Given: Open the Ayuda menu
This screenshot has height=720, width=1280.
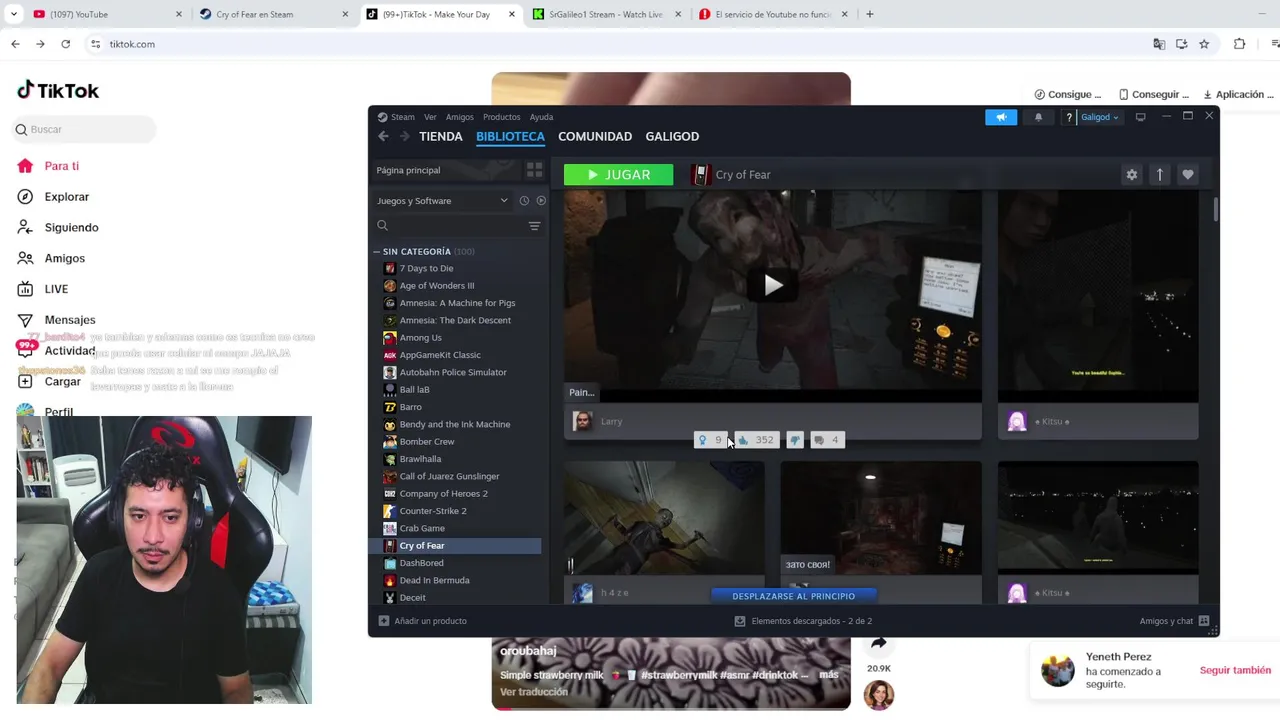Looking at the screenshot, I should coord(541,117).
